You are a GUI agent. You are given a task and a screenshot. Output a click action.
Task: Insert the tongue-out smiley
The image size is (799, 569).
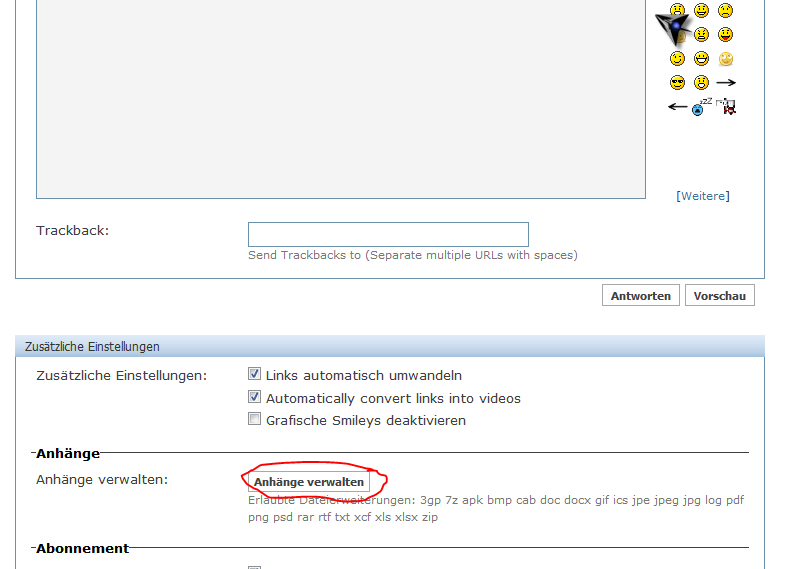[726, 35]
